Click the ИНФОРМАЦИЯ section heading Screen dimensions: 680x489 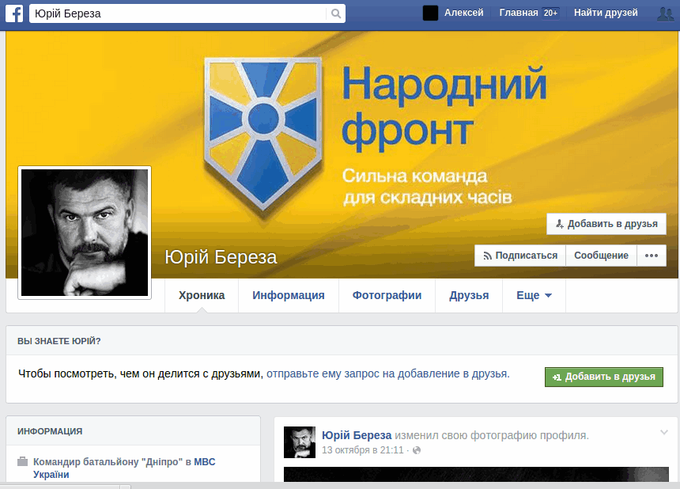click(50, 431)
